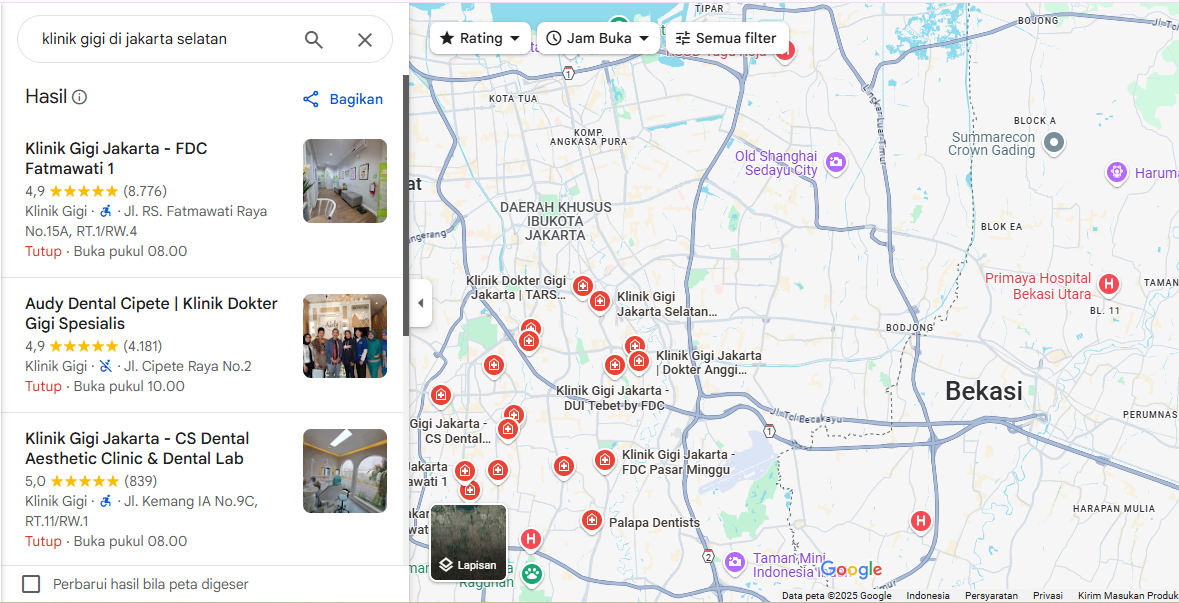Select the Klinik Dokter Gigi Jakarta TARS map pin
The width and height of the screenshot is (1179, 603).
pyautogui.click(x=582, y=286)
